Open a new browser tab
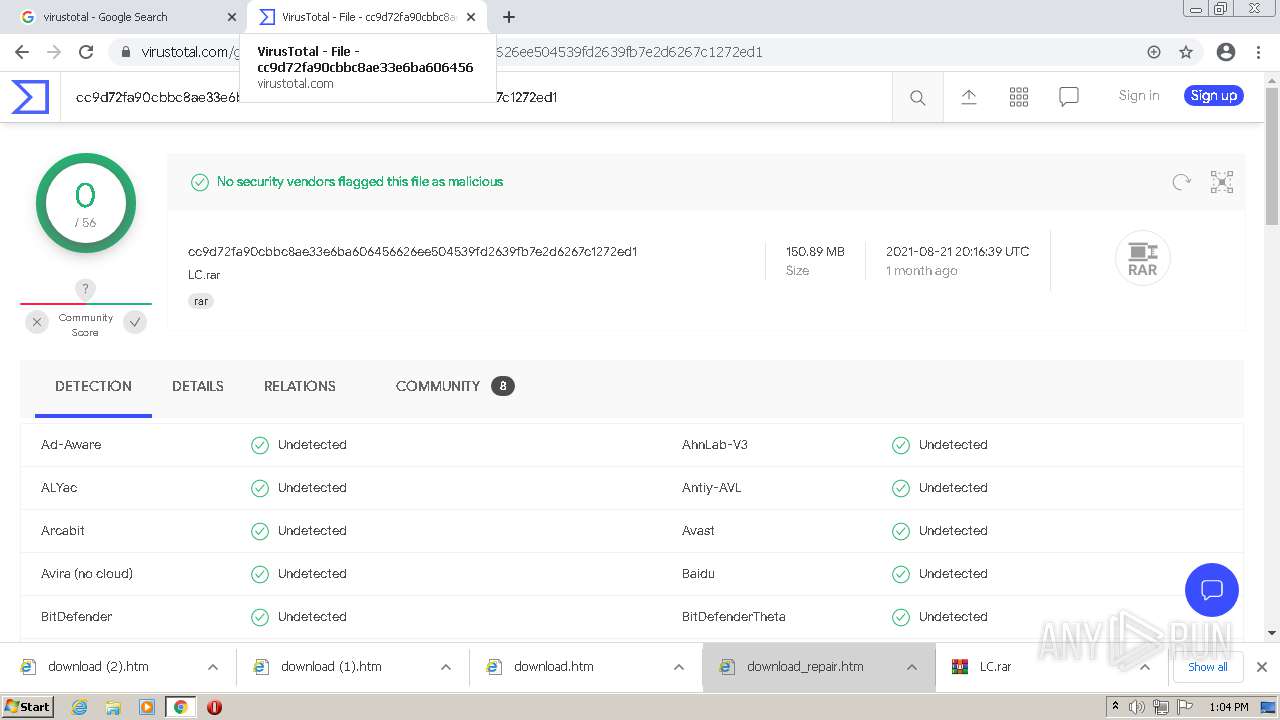The width and height of the screenshot is (1280, 720). (509, 17)
